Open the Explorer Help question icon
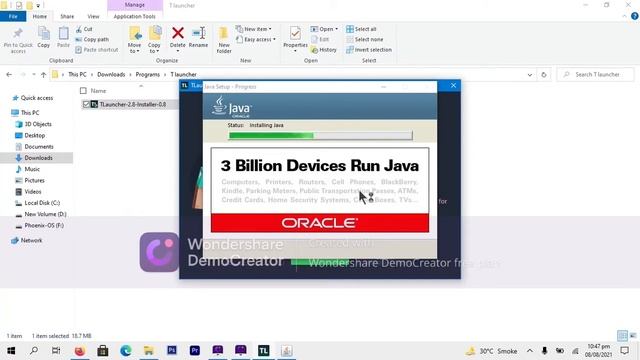Screen dimensions: 640x360 [634, 16]
